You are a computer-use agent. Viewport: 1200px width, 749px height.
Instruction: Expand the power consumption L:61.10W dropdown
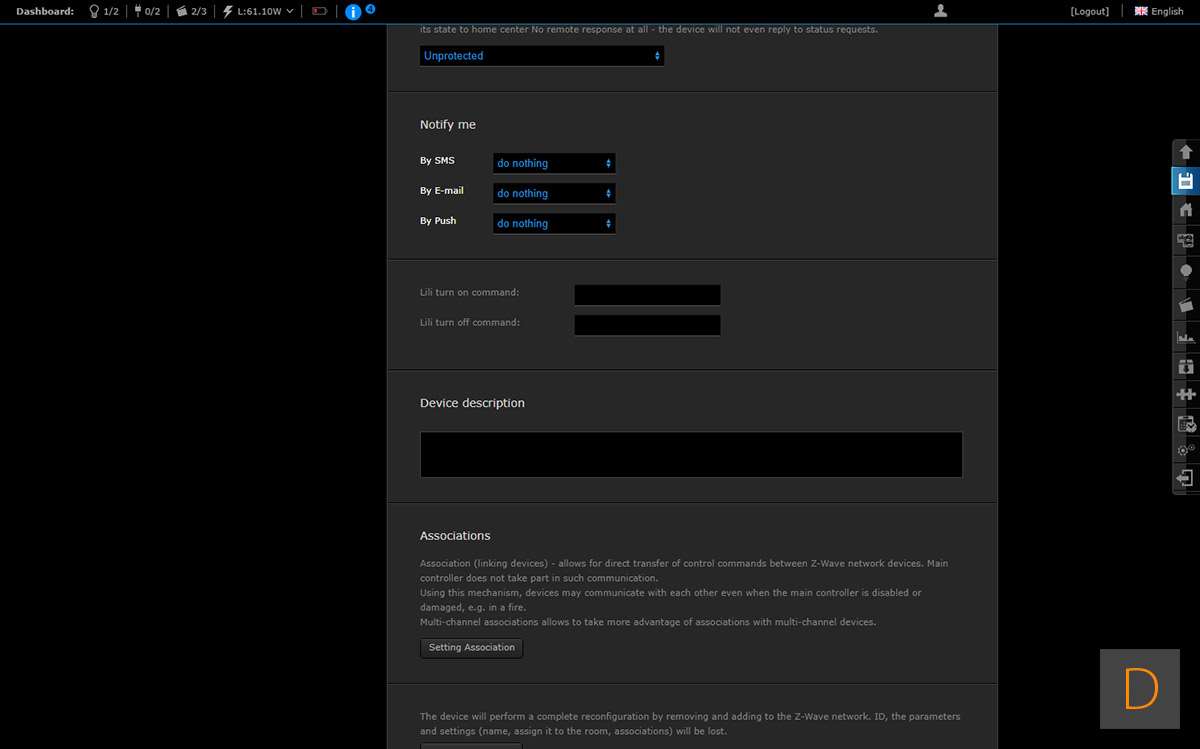pyautogui.click(x=259, y=11)
